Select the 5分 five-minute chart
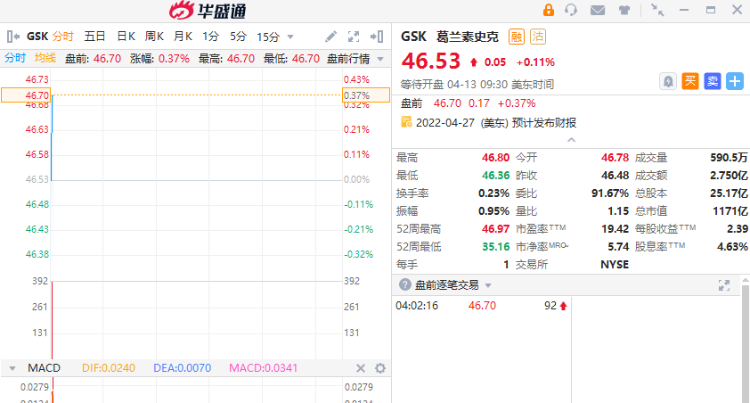 (x=238, y=36)
